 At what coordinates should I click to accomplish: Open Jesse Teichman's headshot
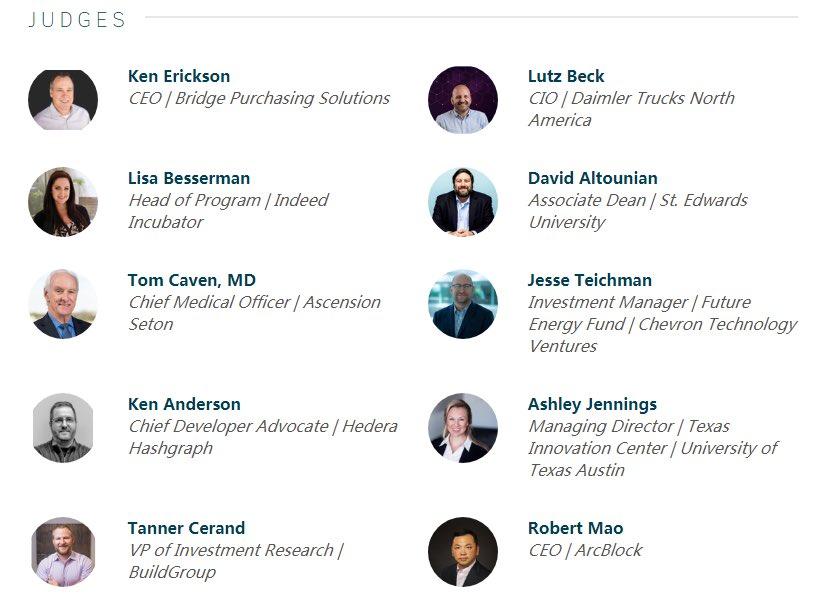(463, 304)
